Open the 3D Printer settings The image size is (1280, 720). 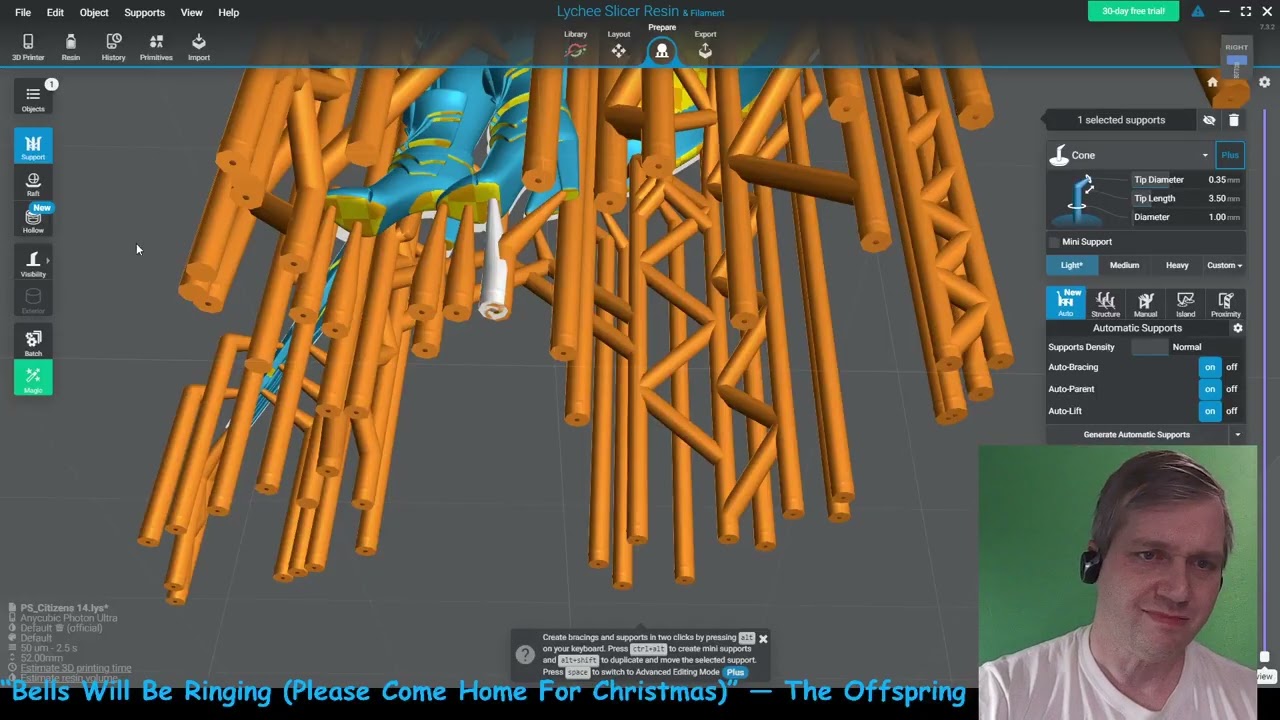28,46
